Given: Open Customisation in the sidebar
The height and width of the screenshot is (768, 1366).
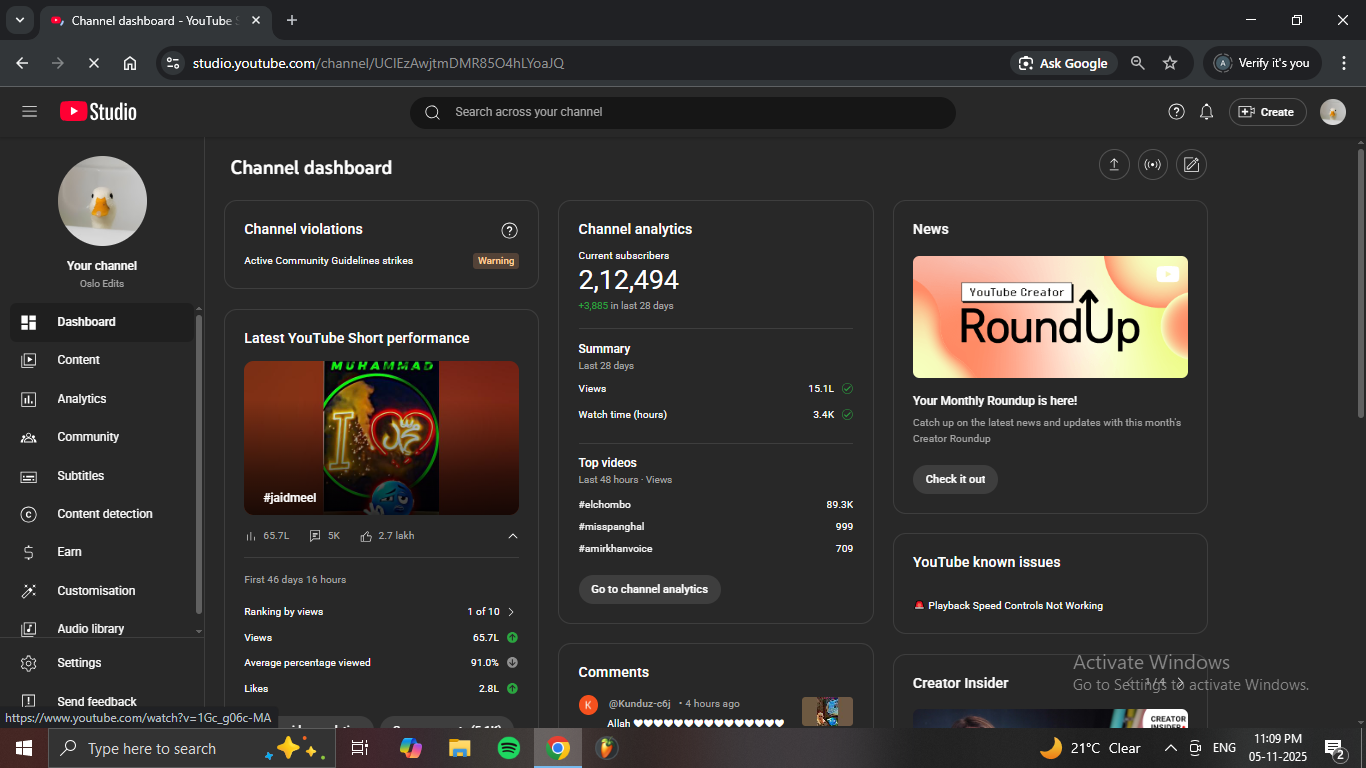Looking at the screenshot, I should point(96,591).
